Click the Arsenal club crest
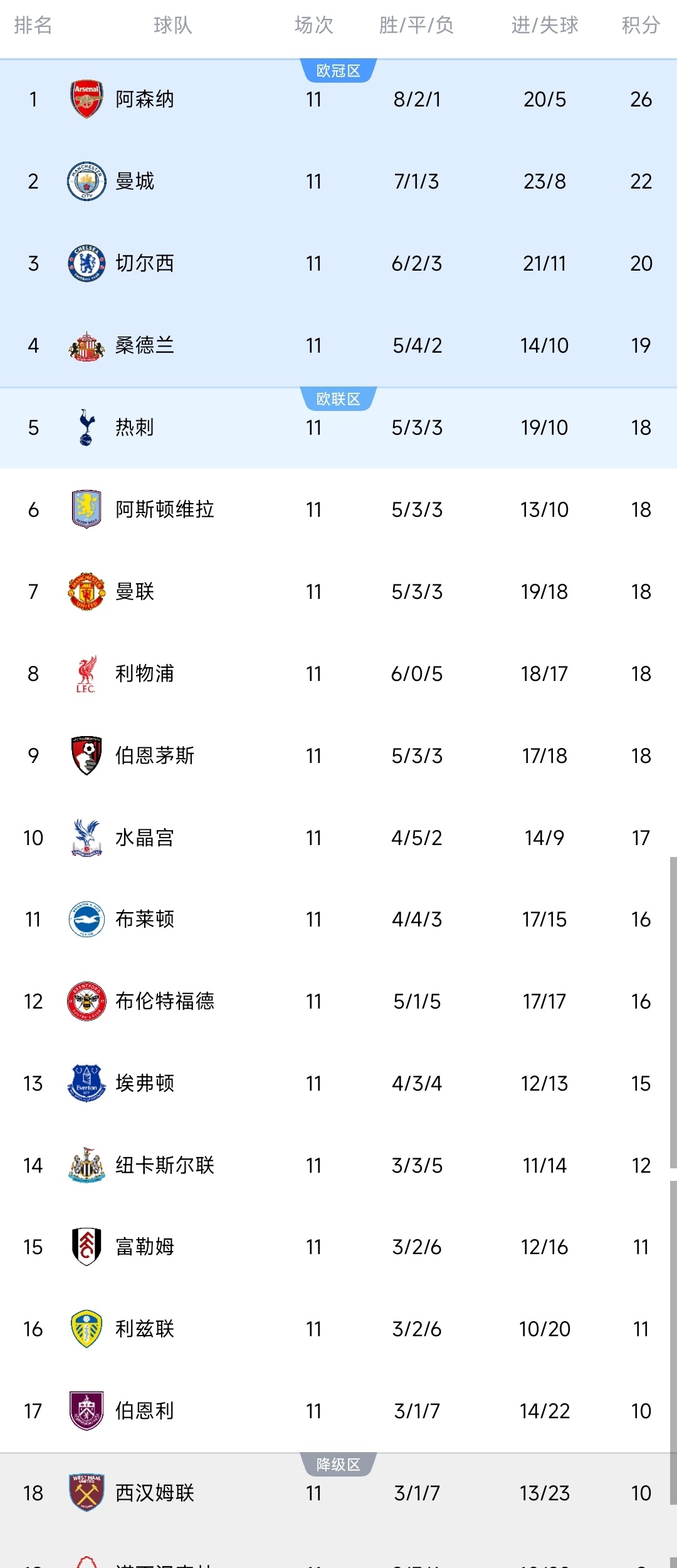The height and width of the screenshot is (1568, 677). (x=87, y=99)
